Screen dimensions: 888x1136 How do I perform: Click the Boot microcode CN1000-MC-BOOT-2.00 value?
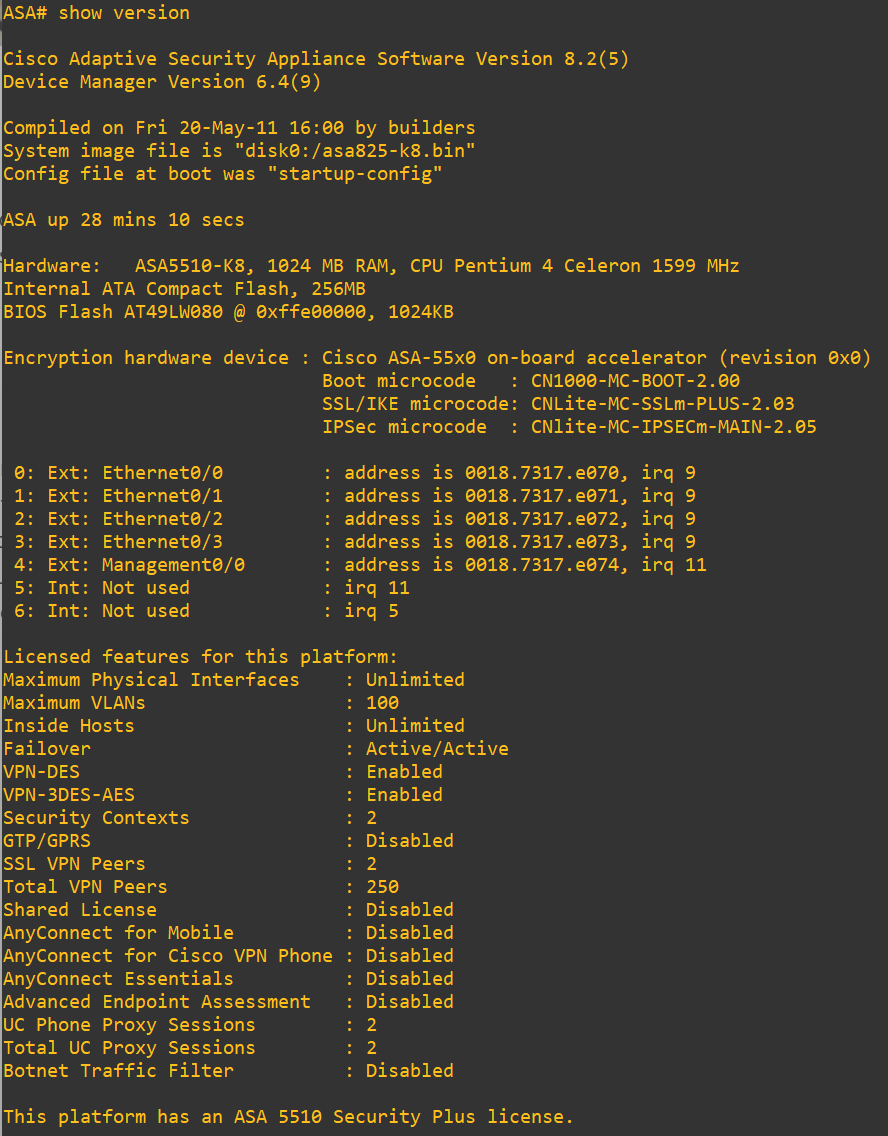click(x=636, y=381)
